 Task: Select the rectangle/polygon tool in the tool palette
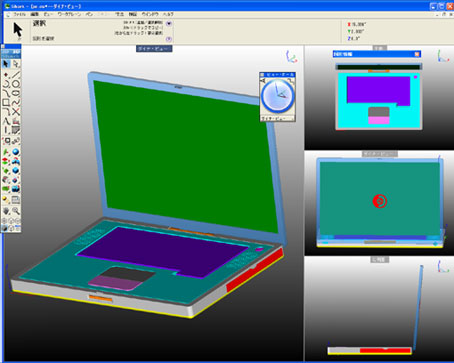(x=6, y=103)
